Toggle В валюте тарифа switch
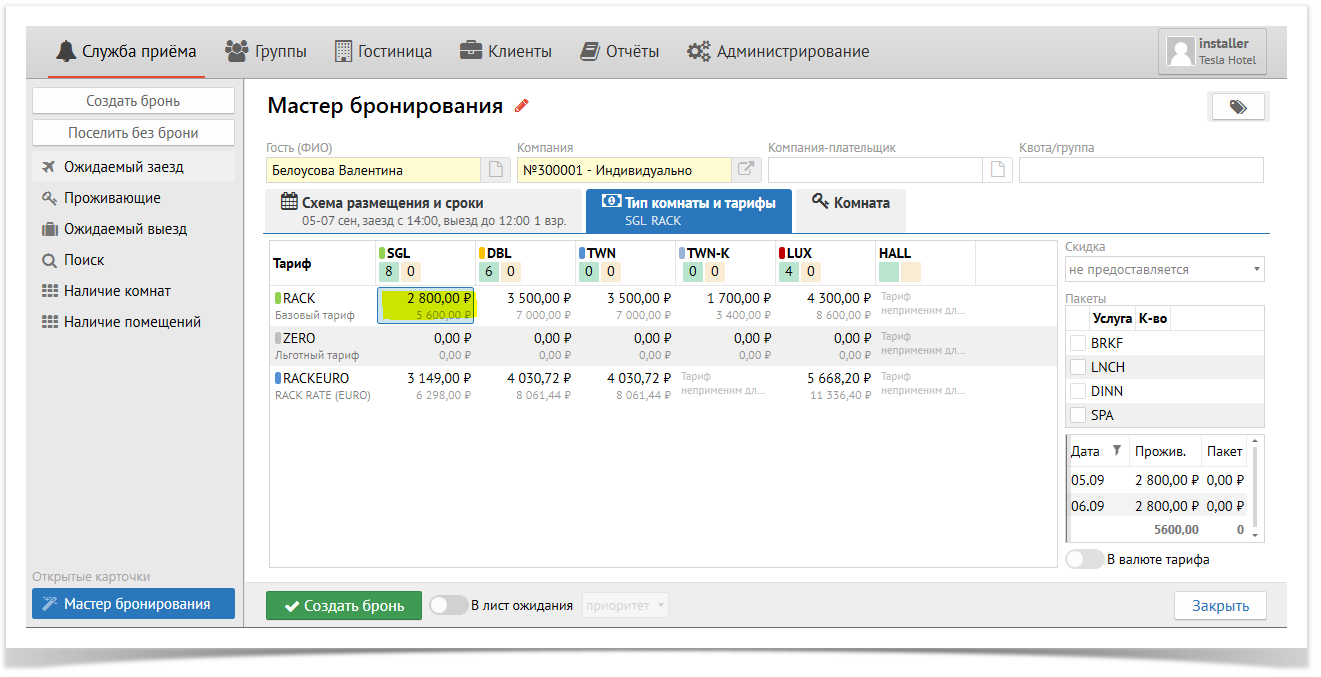Image resolution: width=1321 pixels, height=677 pixels. [x=1084, y=560]
